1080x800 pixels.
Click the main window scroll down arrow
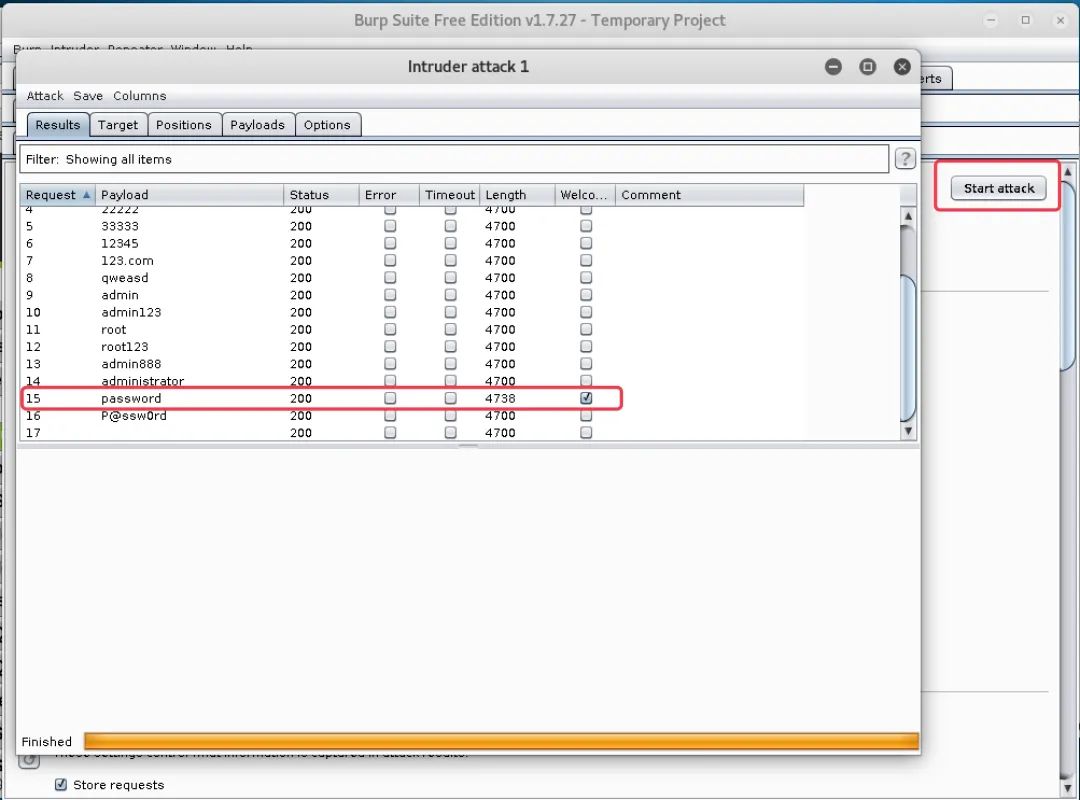(1068, 787)
